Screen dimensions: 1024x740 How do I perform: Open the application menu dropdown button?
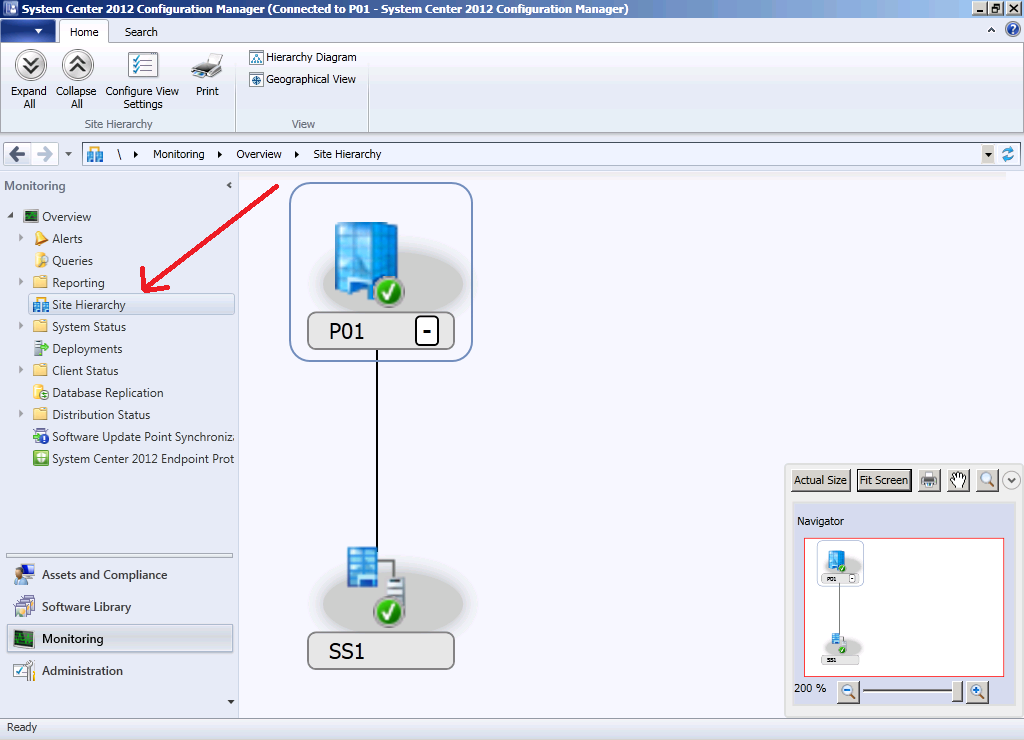tap(28, 31)
